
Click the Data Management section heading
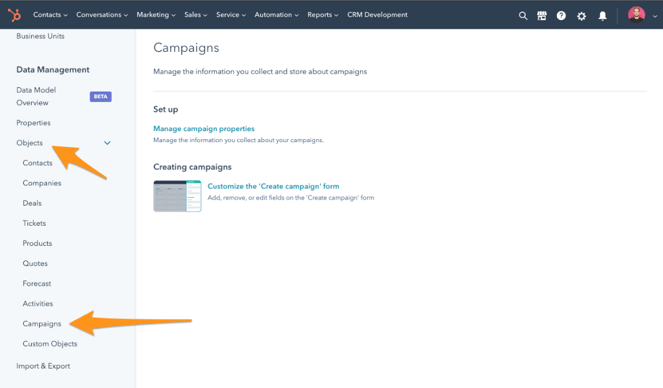click(x=53, y=70)
